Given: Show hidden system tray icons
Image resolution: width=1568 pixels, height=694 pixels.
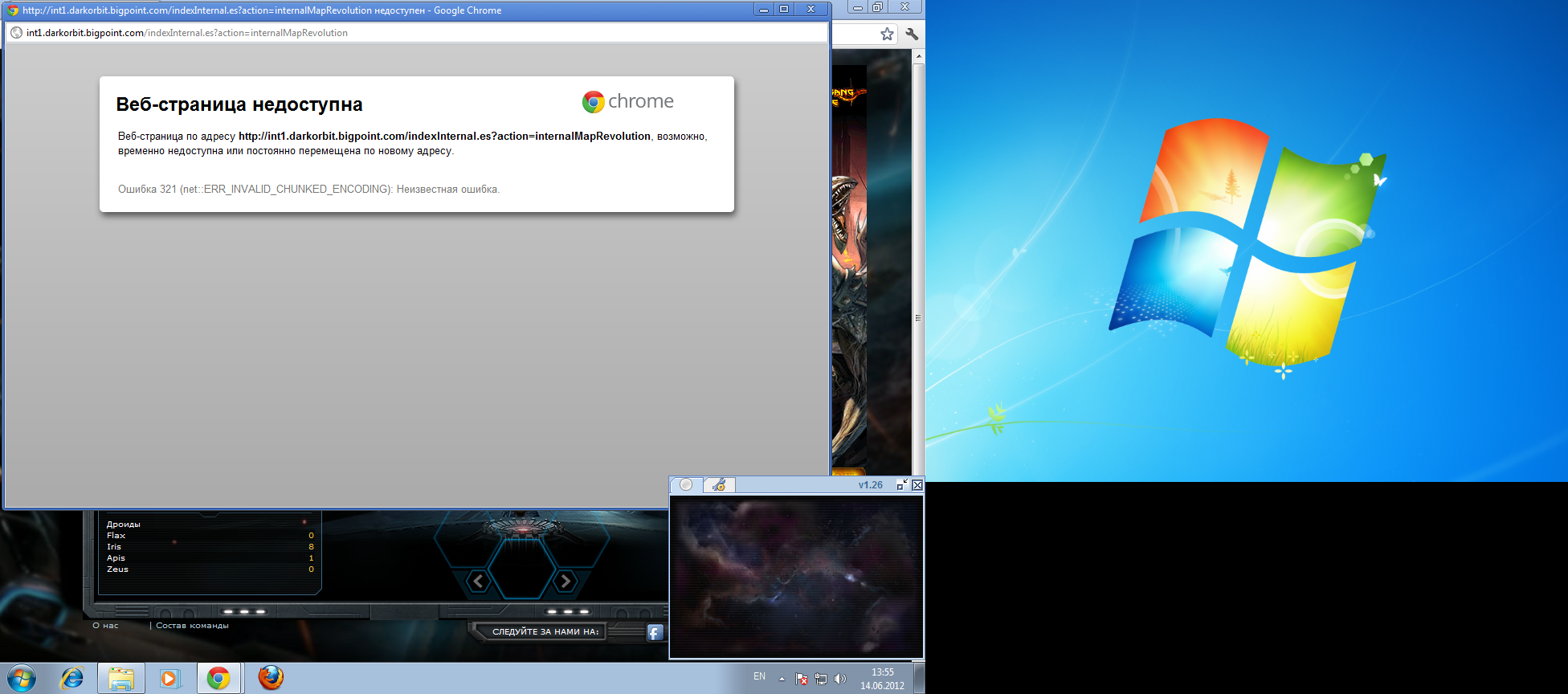Looking at the screenshot, I should pos(782,679).
